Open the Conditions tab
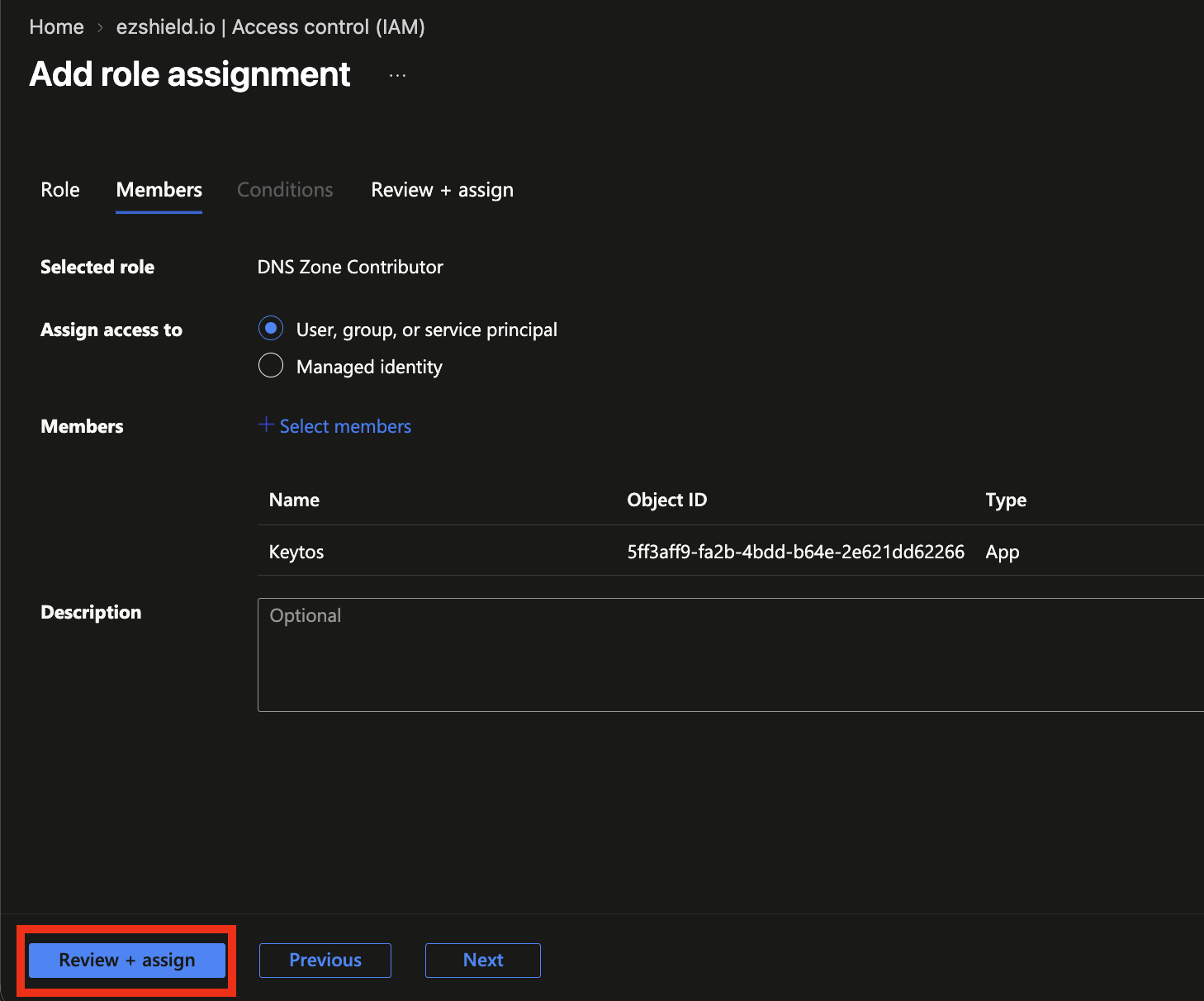The width and height of the screenshot is (1204, 1001). [285, 190]
